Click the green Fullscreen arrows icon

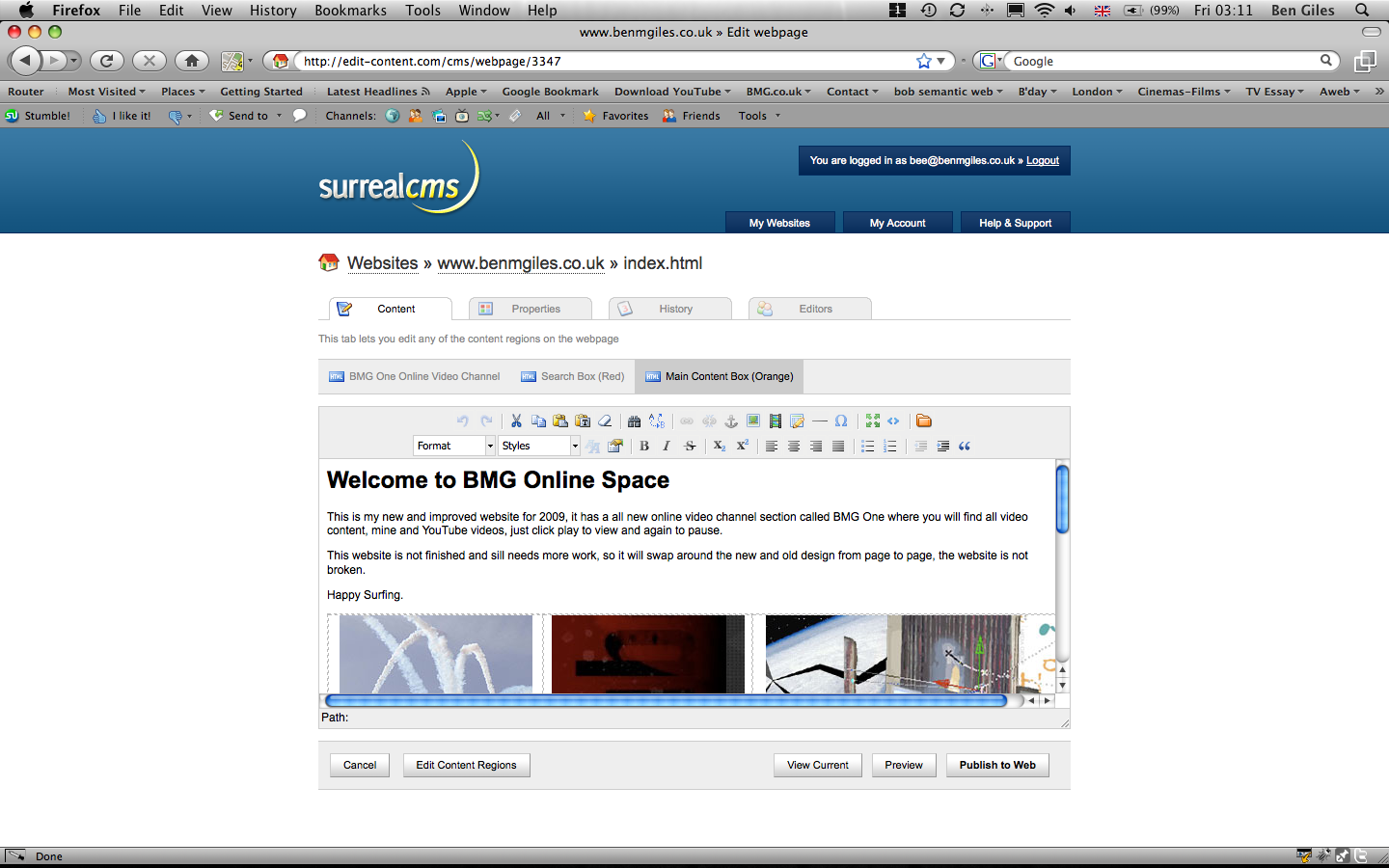[x=873, y=420]
